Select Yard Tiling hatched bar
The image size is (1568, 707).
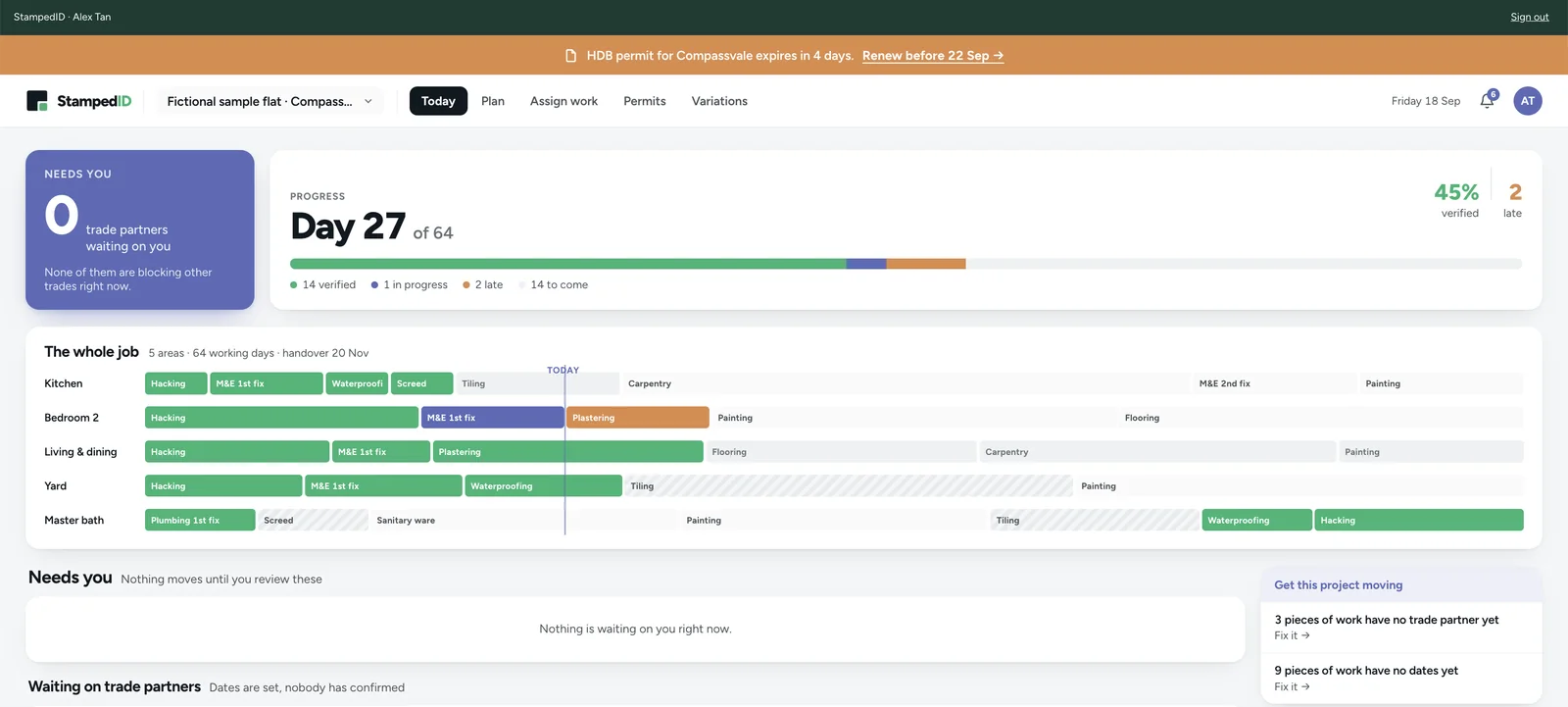point(849,486)
